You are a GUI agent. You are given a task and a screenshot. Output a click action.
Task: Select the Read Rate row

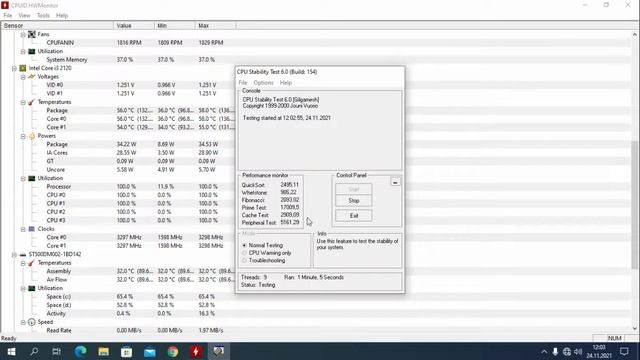coord(316,330)
